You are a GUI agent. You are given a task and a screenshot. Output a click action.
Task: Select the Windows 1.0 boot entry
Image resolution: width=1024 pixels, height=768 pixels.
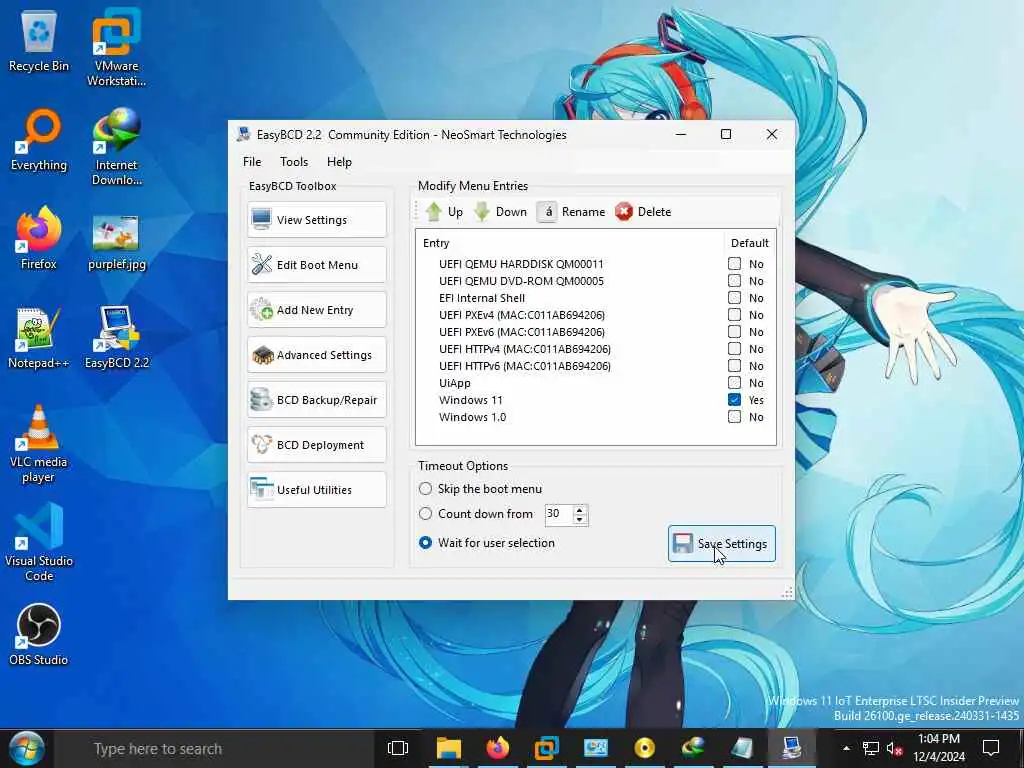[x=472, y=417]
